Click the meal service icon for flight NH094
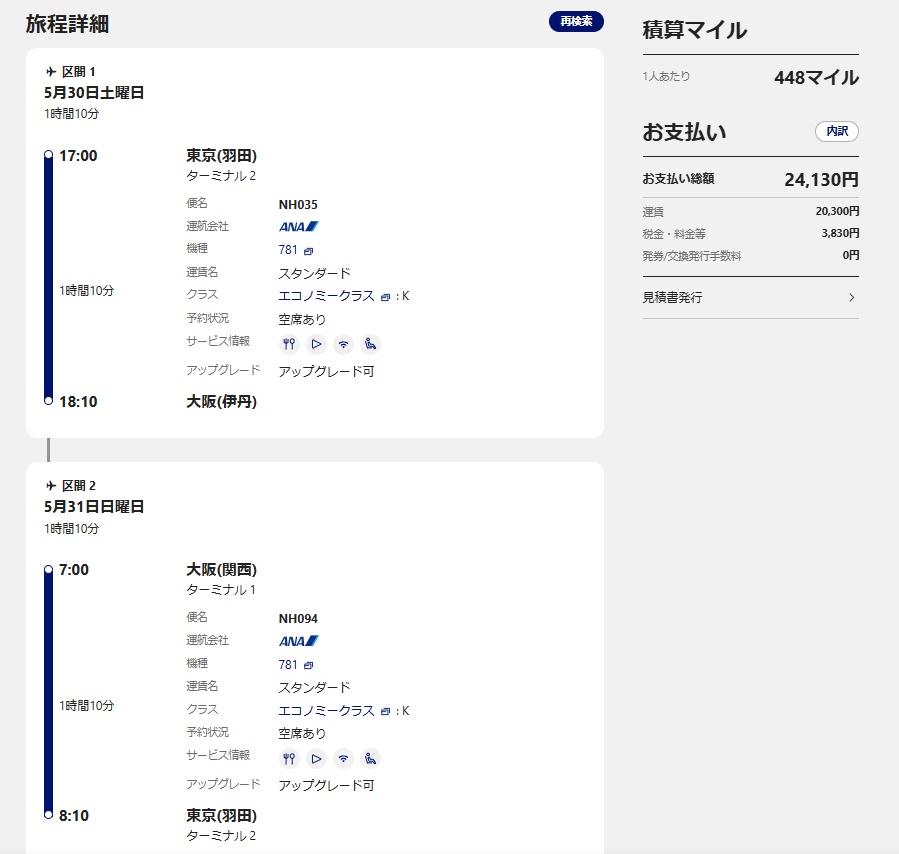 [289, 758]
